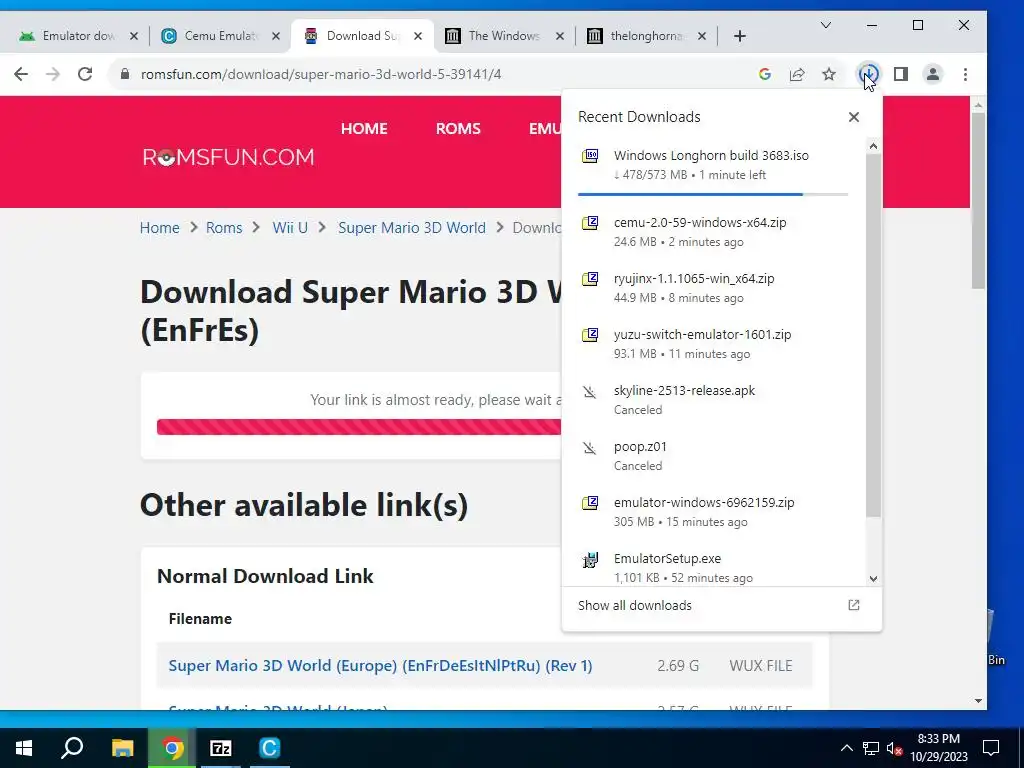Open Windows Longhorn build 3683.iso download
The image size is (1024, 768).
[x=713, y=165]
